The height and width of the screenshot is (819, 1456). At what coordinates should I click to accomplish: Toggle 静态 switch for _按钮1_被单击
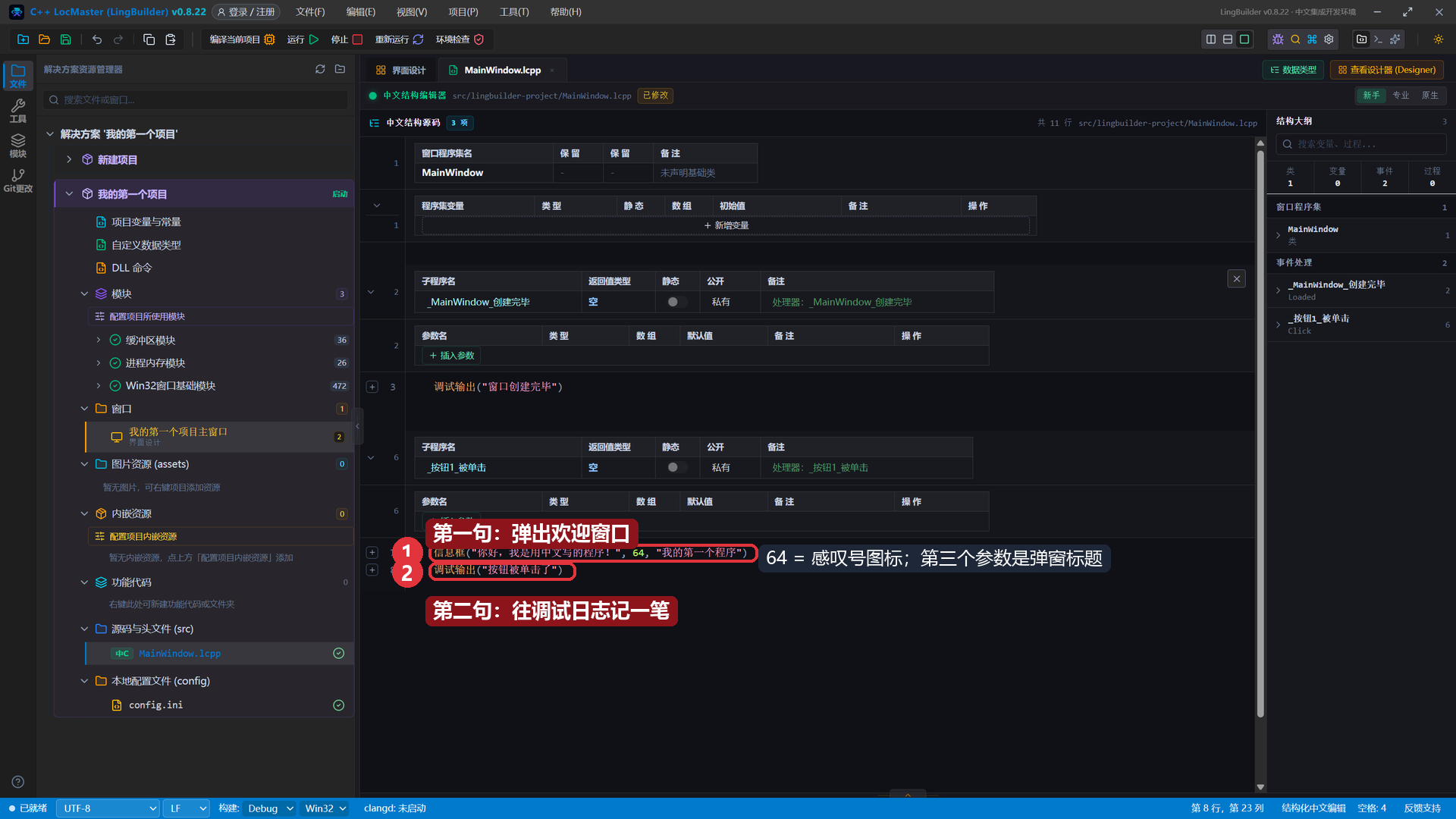point(676,467)
